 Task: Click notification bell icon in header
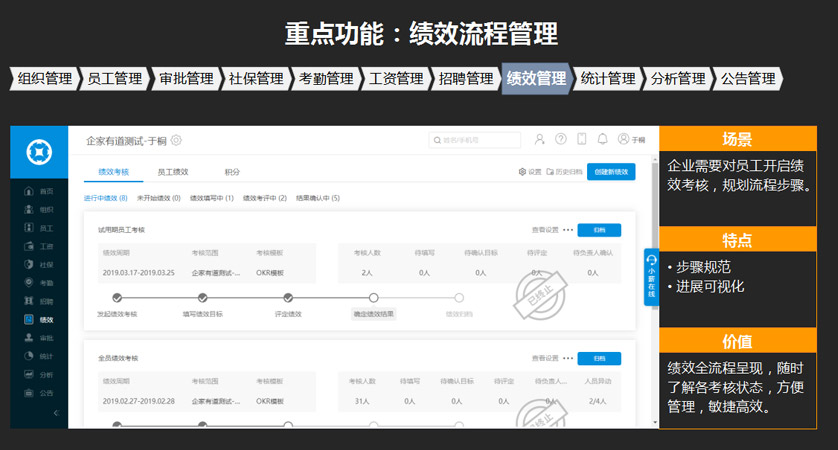[x=603, y=140]
